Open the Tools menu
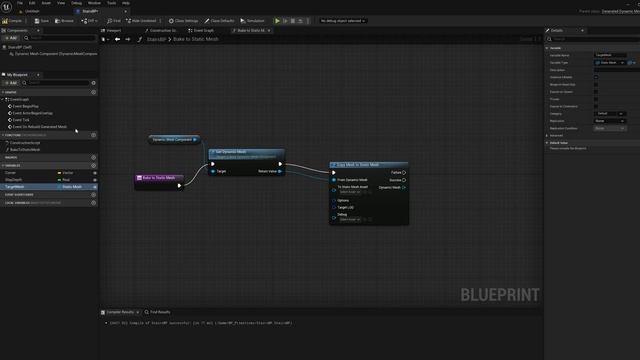 (111, 3)
